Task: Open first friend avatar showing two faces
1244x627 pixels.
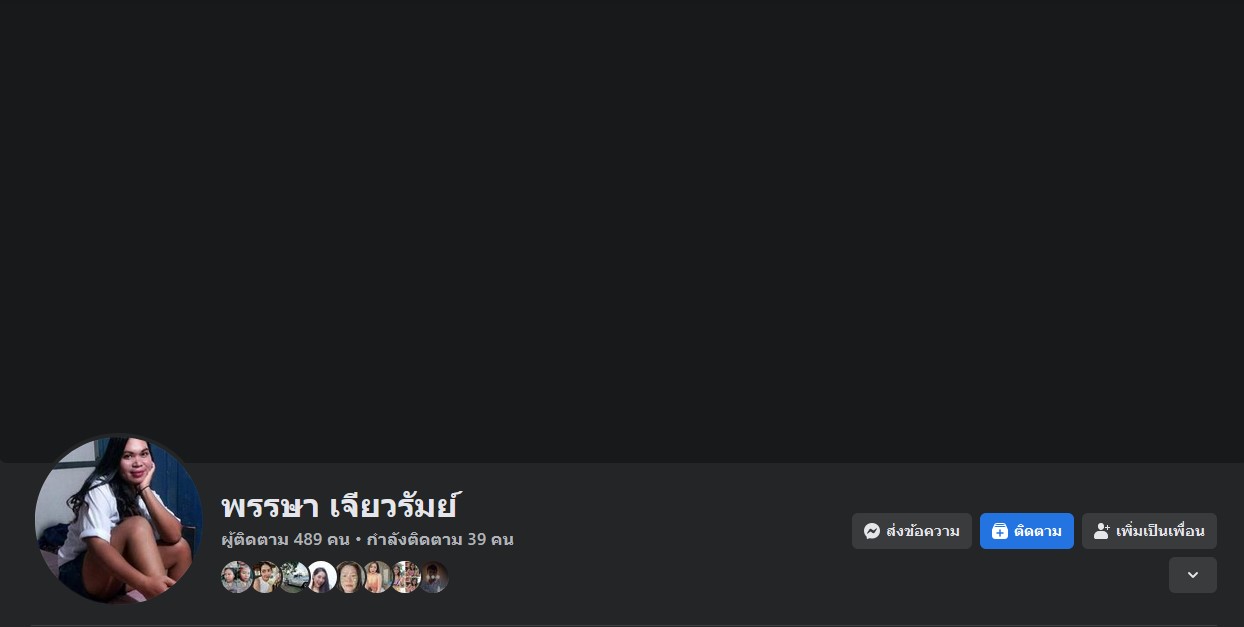Action: click(237, 577)
